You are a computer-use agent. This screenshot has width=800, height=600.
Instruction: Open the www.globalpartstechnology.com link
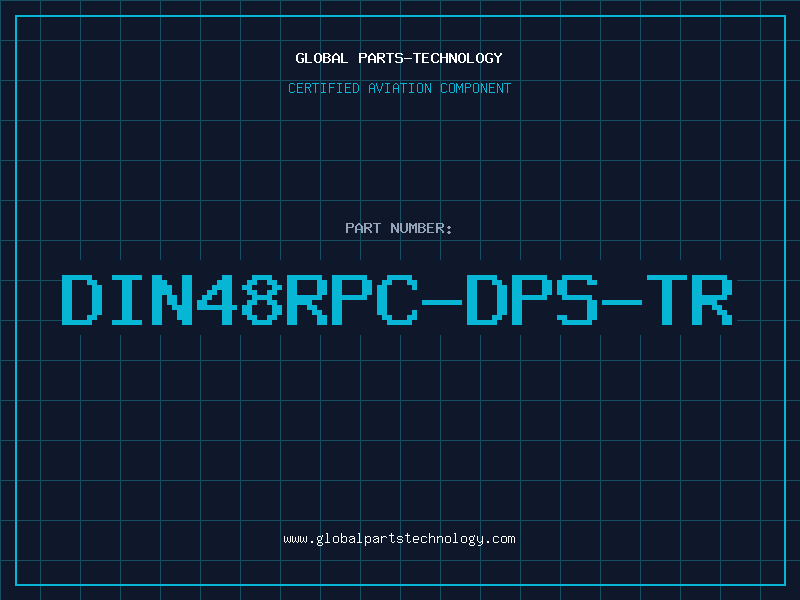[399, 539]
